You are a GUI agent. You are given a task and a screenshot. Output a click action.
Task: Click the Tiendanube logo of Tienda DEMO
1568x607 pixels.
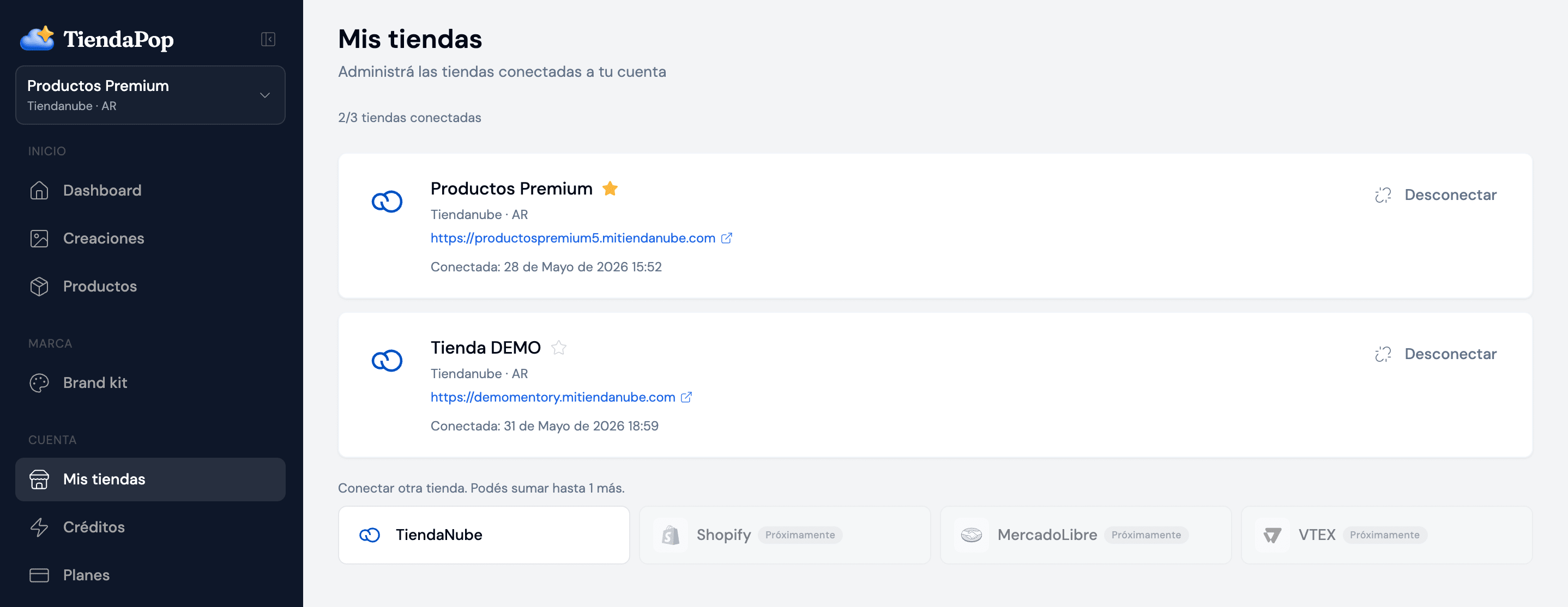[387, 361]
